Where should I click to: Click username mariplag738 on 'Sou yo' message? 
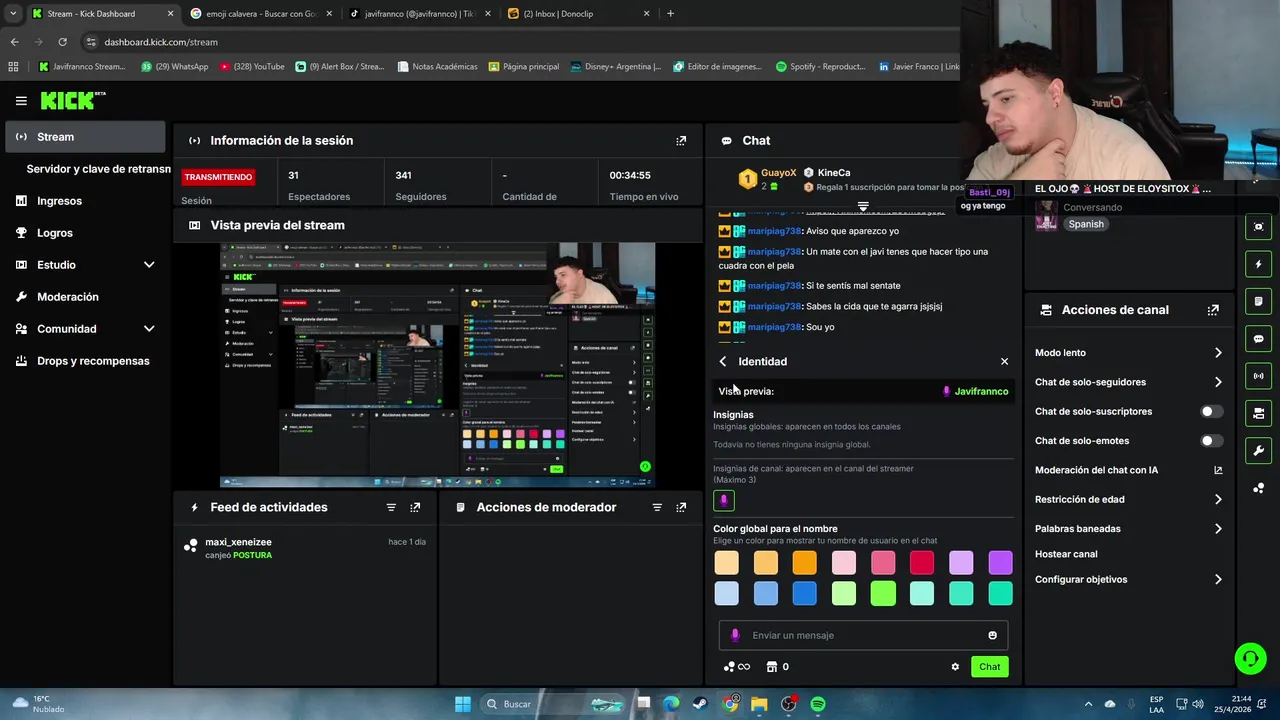click(774, 327)
